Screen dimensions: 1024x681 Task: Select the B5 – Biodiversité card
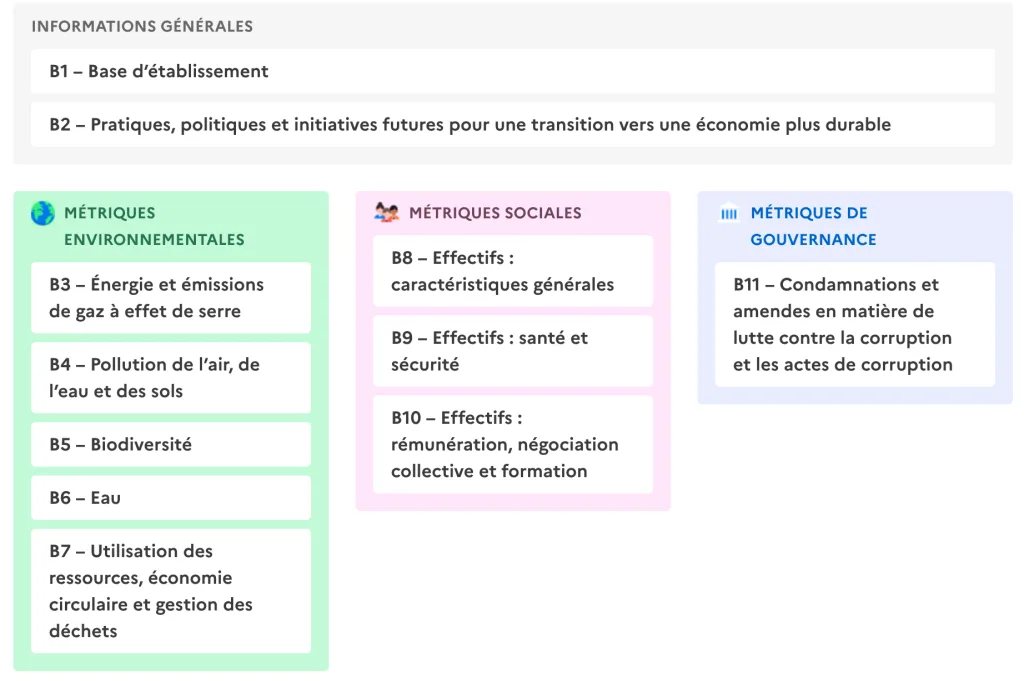point(171,445)
